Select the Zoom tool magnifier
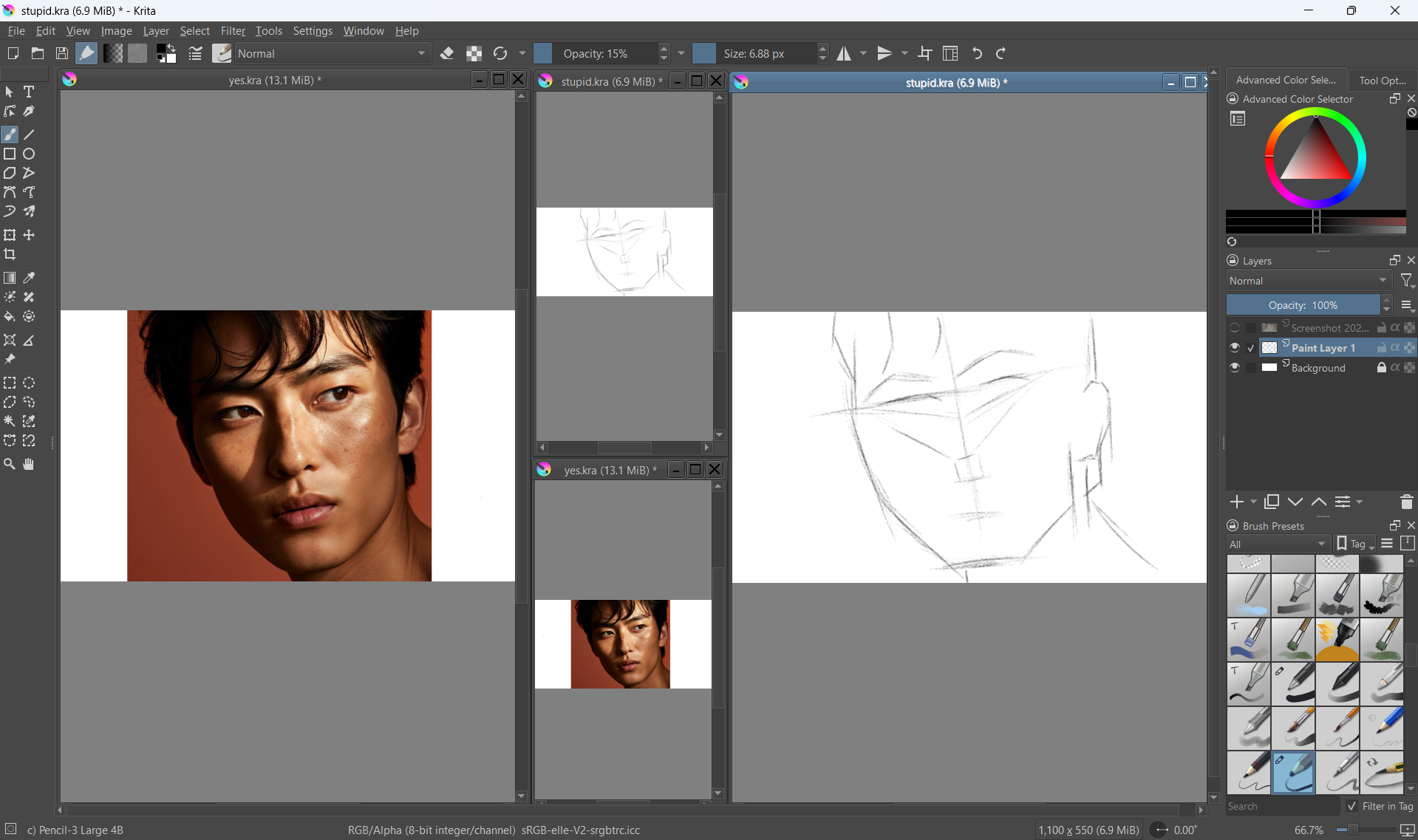 click(10, 465)
